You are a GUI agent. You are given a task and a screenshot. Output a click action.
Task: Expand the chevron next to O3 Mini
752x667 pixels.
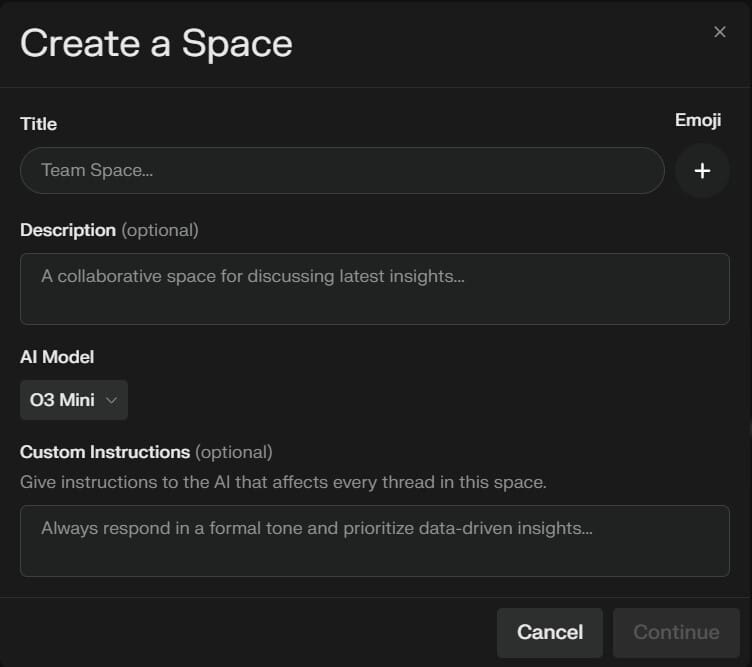click(x=111, y=400)
